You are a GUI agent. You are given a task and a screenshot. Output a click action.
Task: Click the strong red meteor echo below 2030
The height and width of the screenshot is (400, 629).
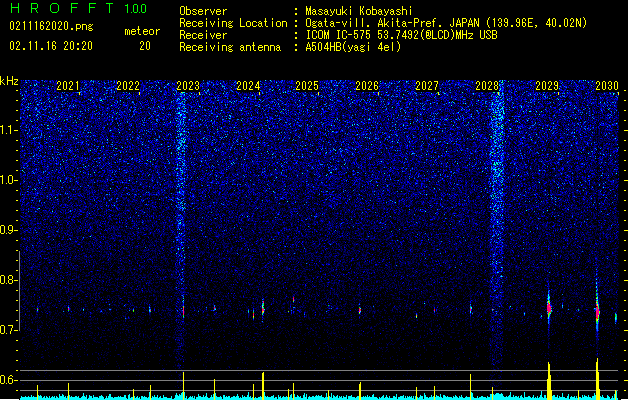coord(597,311)
